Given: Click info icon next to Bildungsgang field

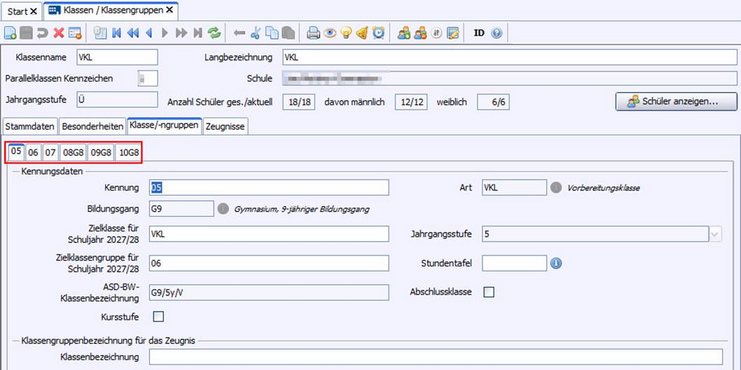Looking at the screenshot, I should click(223, 209).
